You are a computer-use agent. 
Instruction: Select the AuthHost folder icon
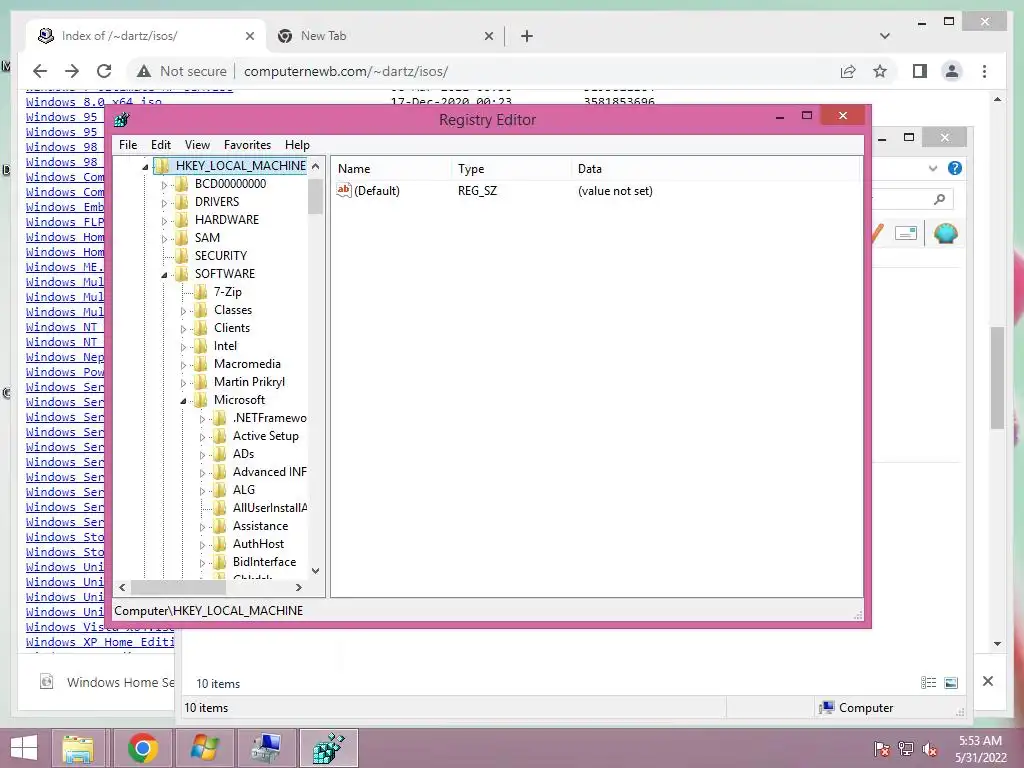[x=220, y=543]
